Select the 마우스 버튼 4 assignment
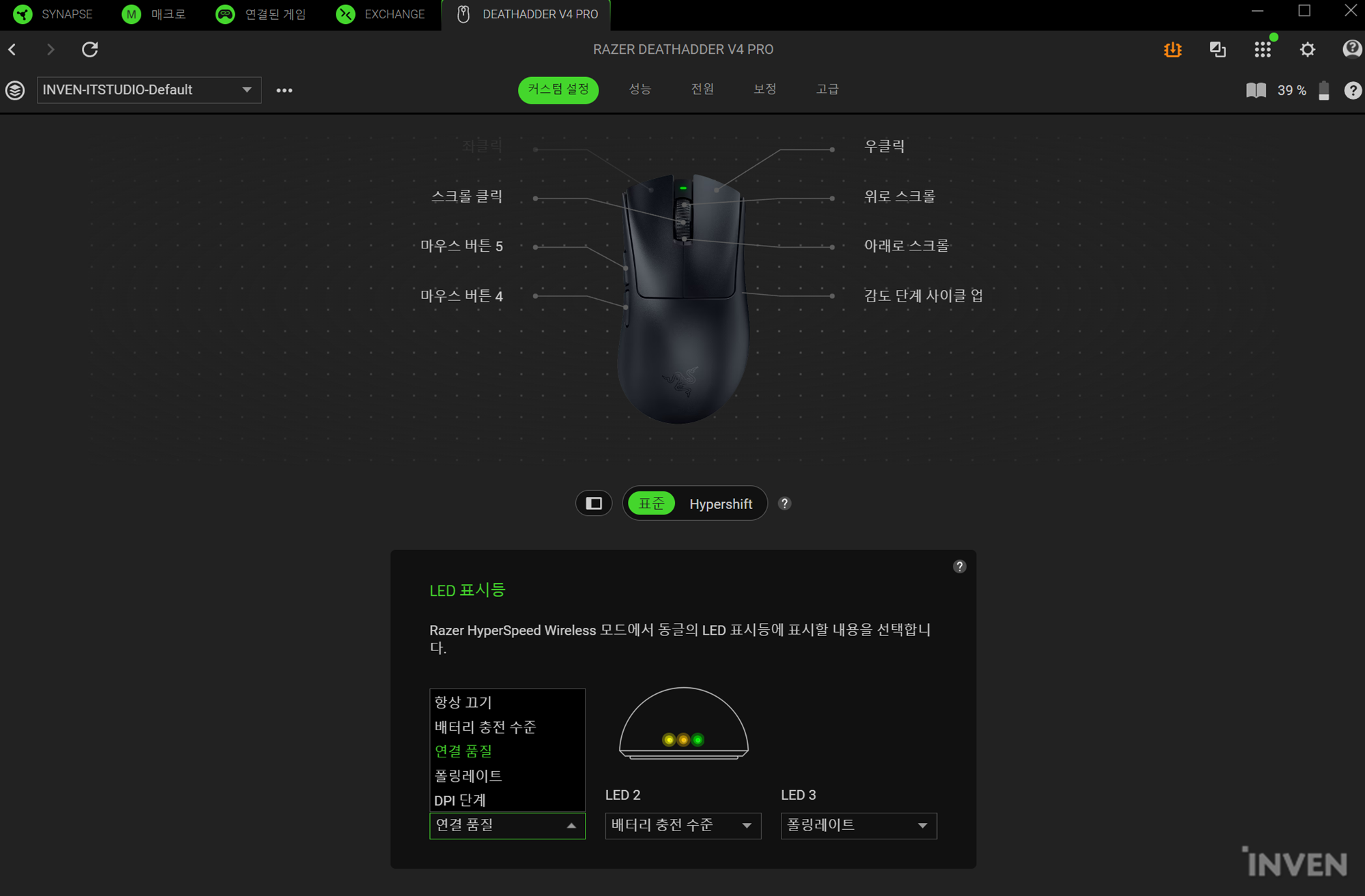The width and height of the screenshot is (1365, 896). point(462,296)
